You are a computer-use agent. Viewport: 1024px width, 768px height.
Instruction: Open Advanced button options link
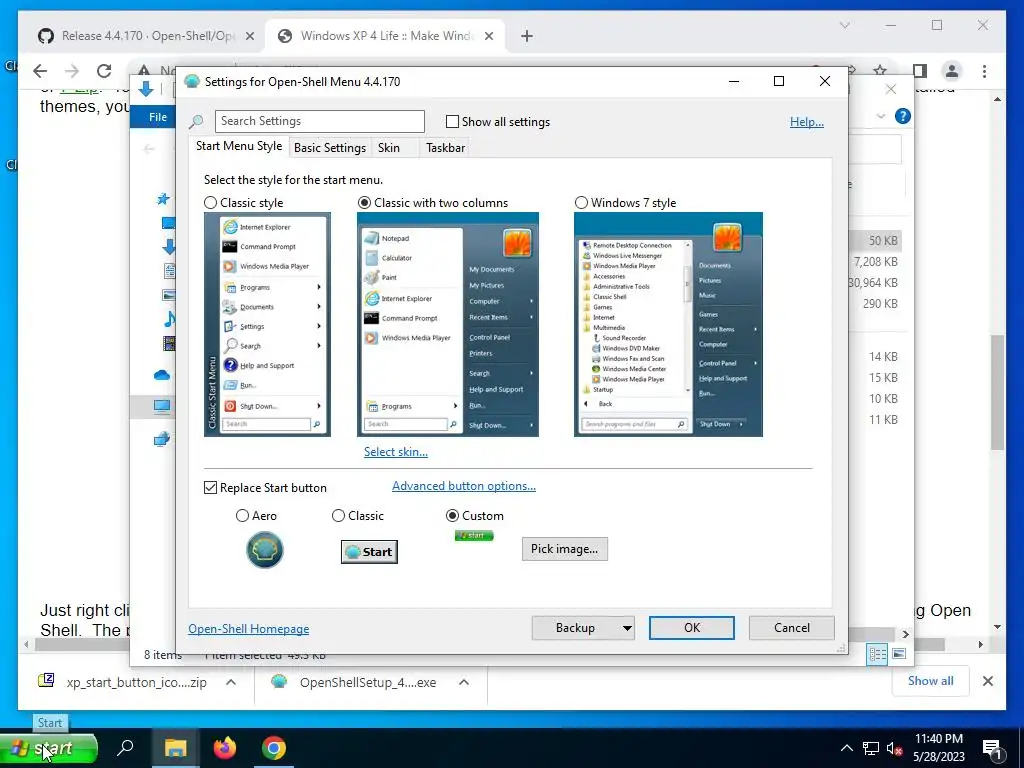(464, 486)
